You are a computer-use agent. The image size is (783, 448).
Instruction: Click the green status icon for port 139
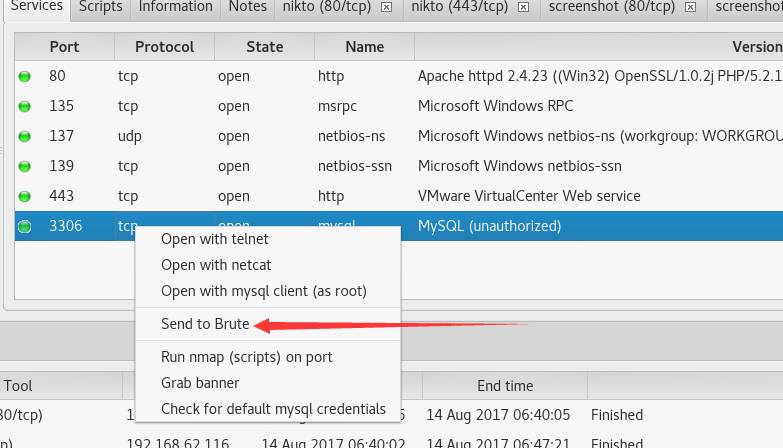24,166
